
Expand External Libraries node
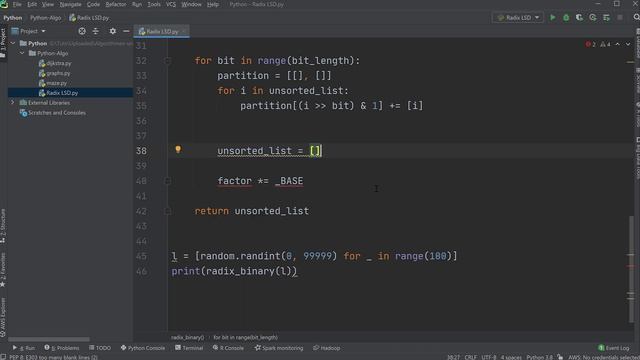click(x=13, y=102)
